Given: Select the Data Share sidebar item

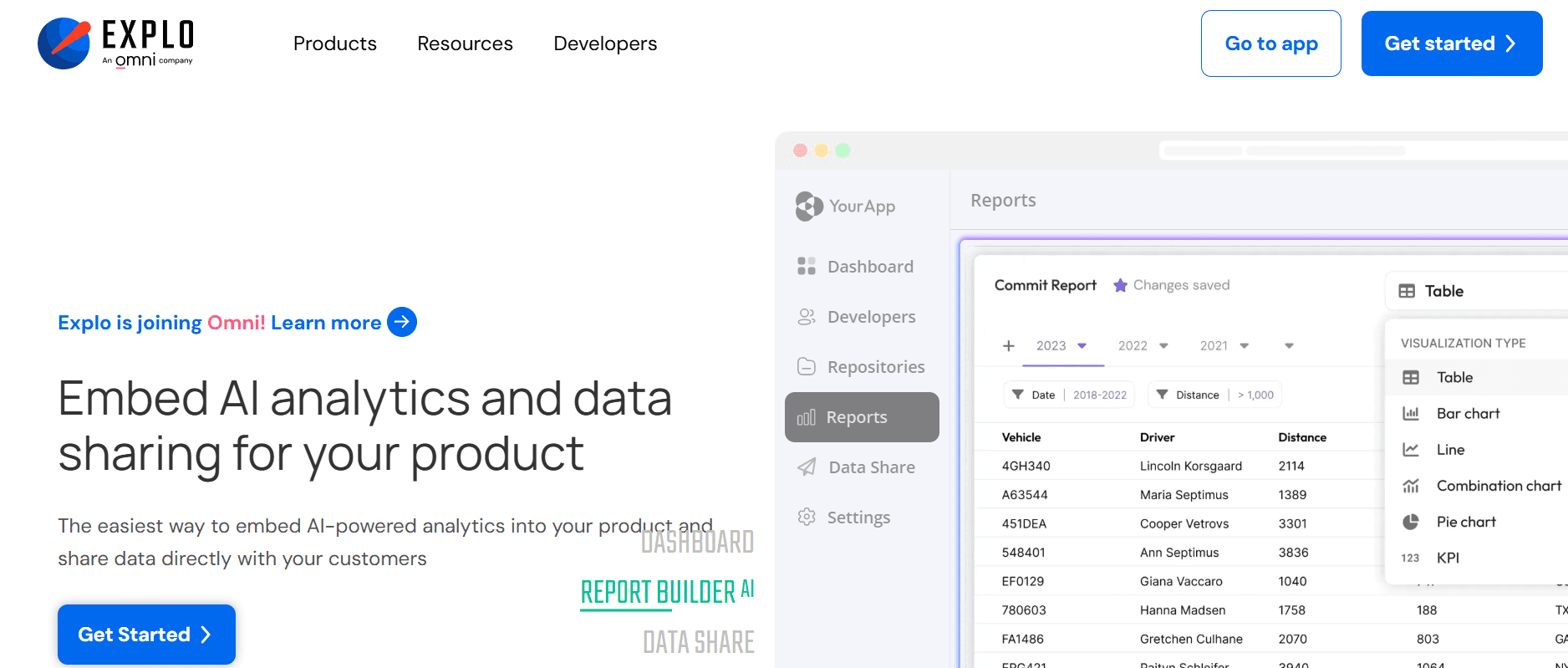Looking at the screenshot, I should pyautogui.click(x=862, y=467).
